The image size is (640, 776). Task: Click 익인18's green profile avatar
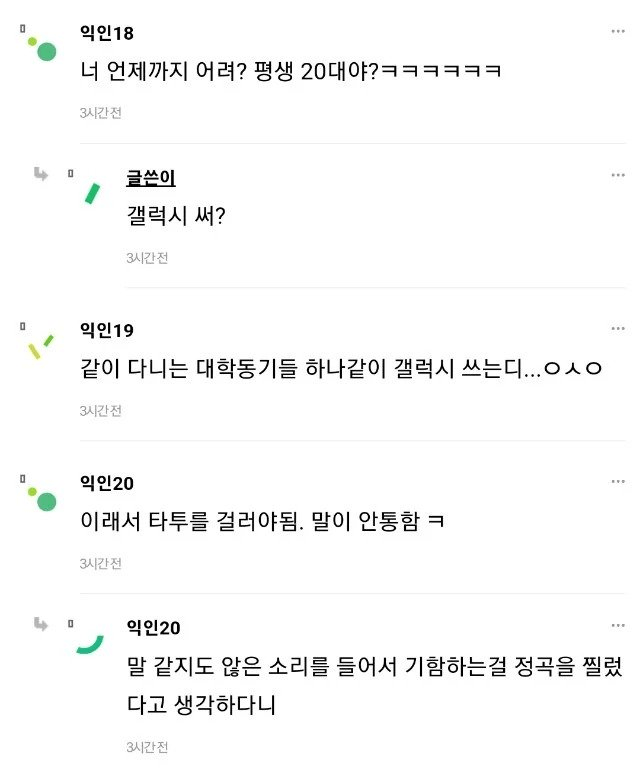(42, 47)
